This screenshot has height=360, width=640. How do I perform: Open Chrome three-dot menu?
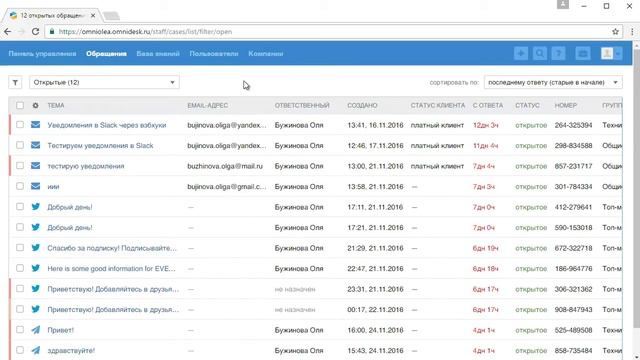pyautogui.click(x=632, y=31)
